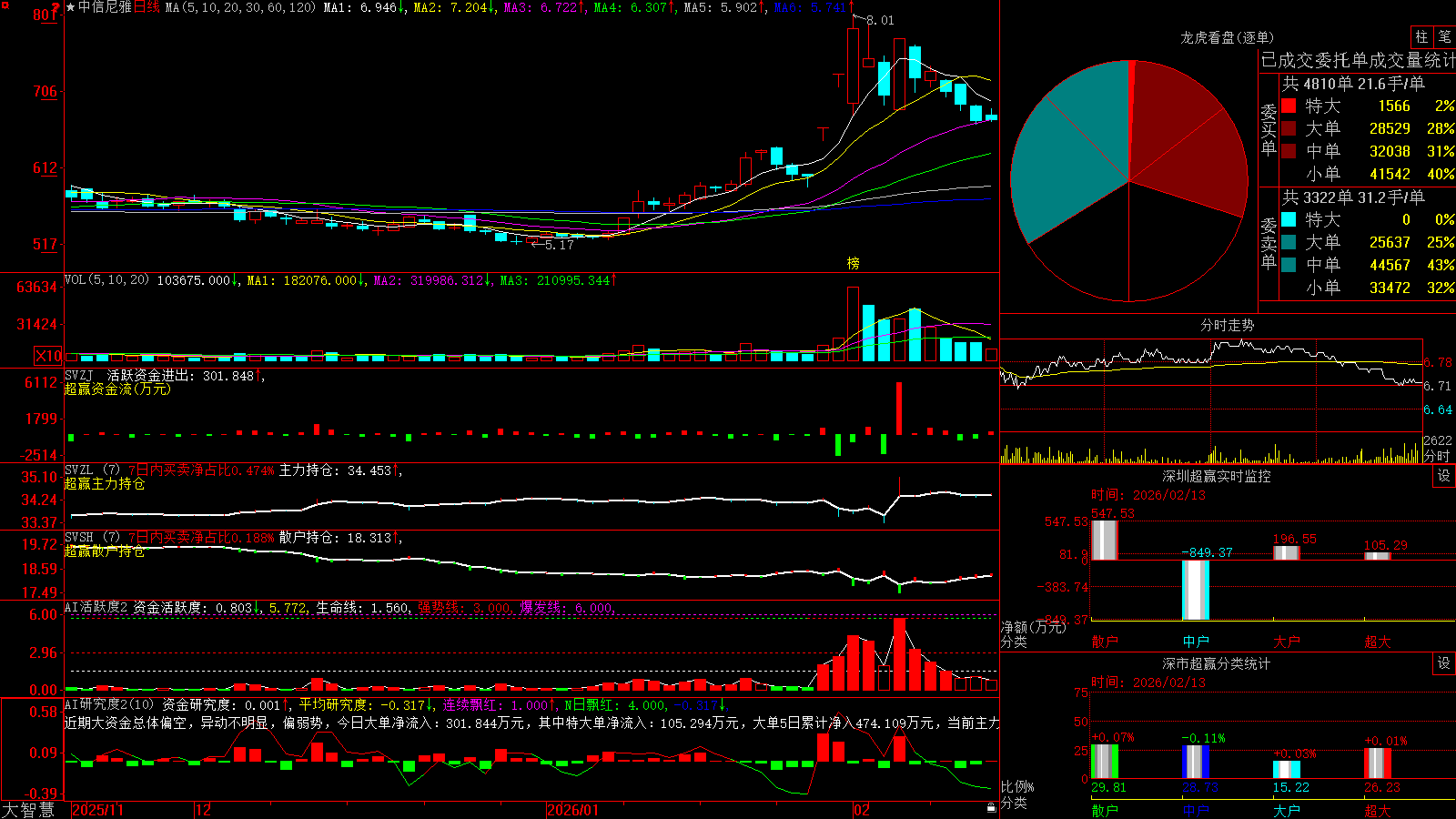Click 大户 bar in 分类统计 showing 15.22
1456x819 pixels.
(1287, 770)
